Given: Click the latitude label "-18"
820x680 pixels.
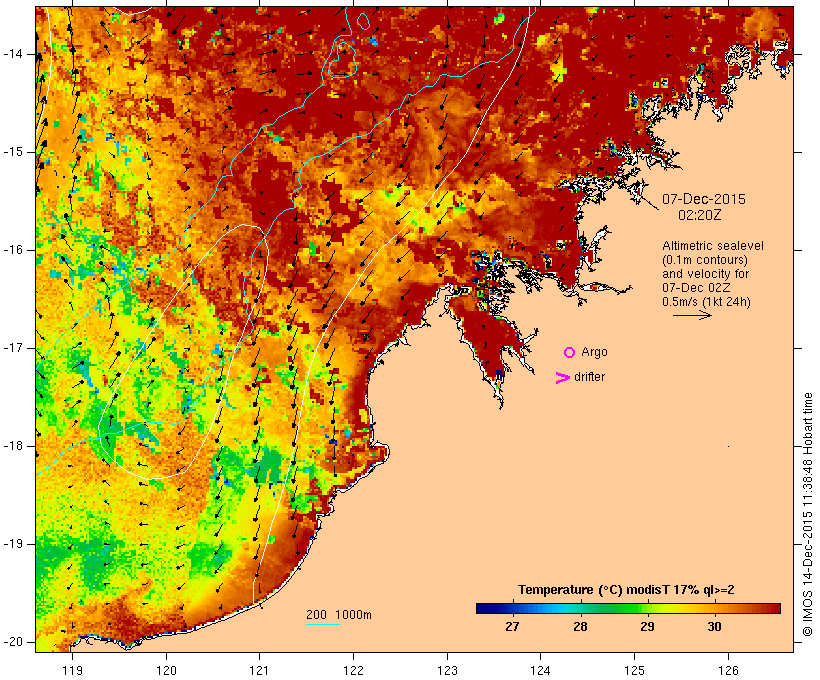Looking at the screenshot, I should pyautogui.click(x=13, y=446).
